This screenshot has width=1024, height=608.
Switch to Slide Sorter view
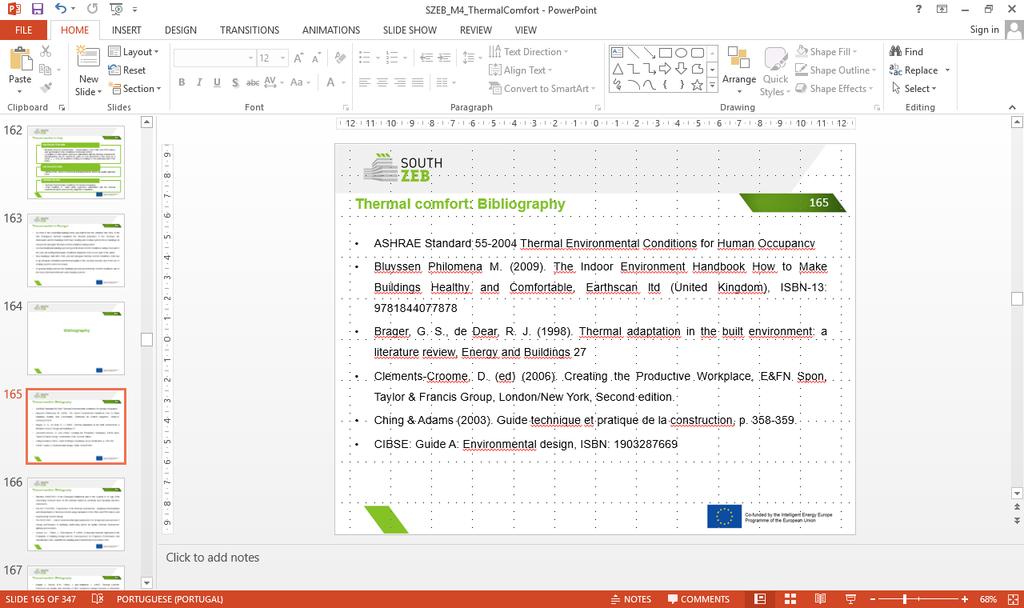(x=790, y=599)
